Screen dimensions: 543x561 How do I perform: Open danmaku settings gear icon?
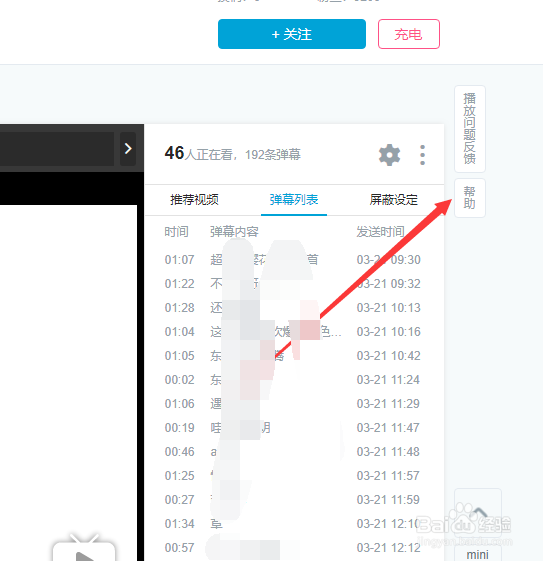389,155
